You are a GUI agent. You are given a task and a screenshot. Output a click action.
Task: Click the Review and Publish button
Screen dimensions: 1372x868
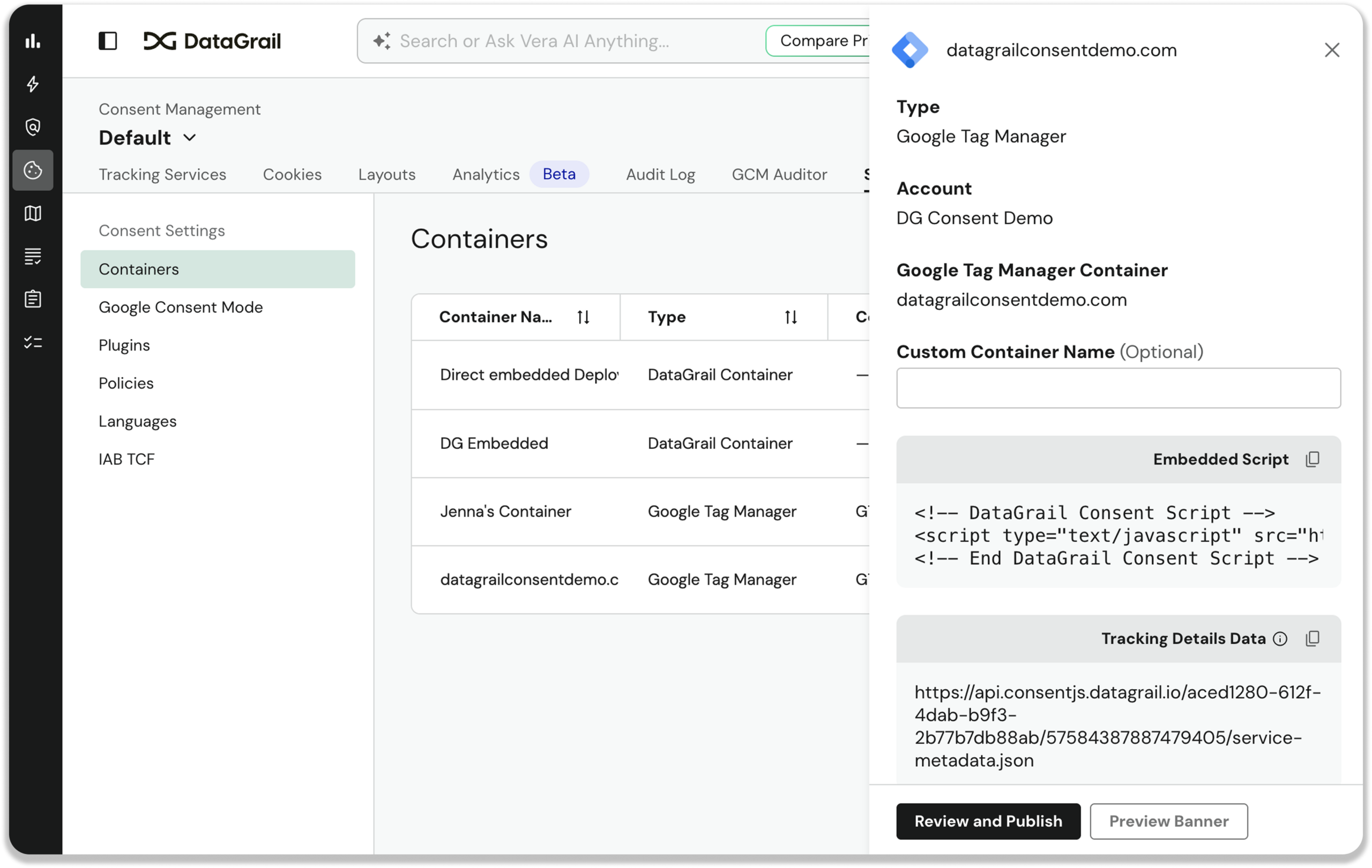coord(988,821)
